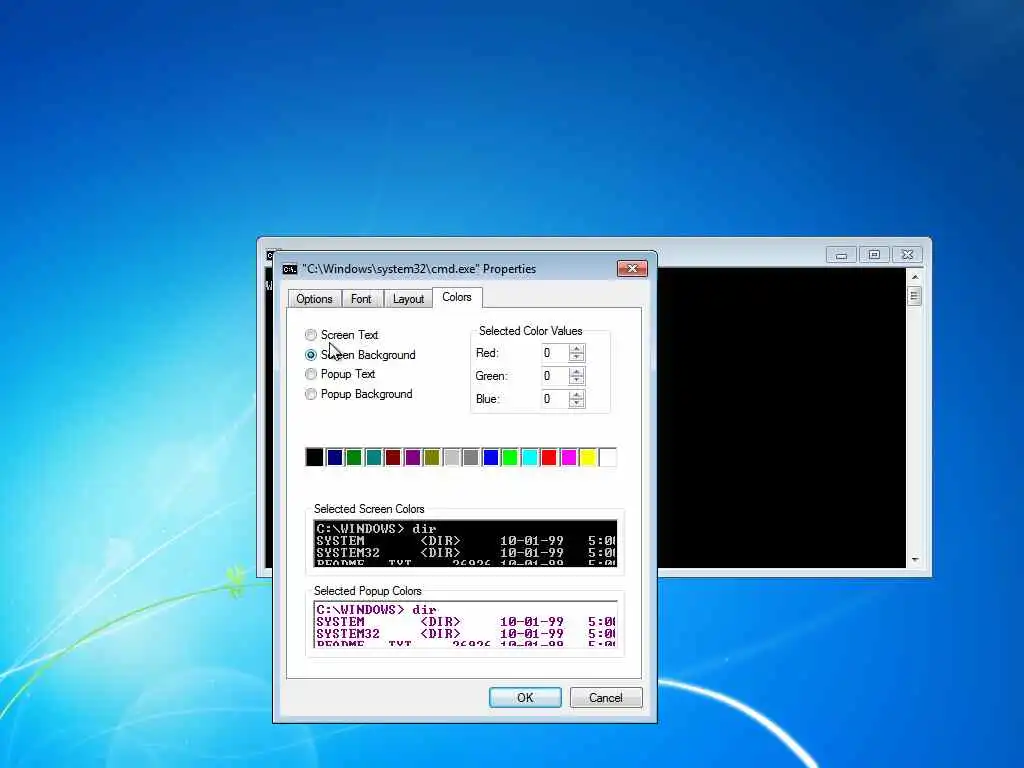Select the Colors tab

tap(456, 297)
